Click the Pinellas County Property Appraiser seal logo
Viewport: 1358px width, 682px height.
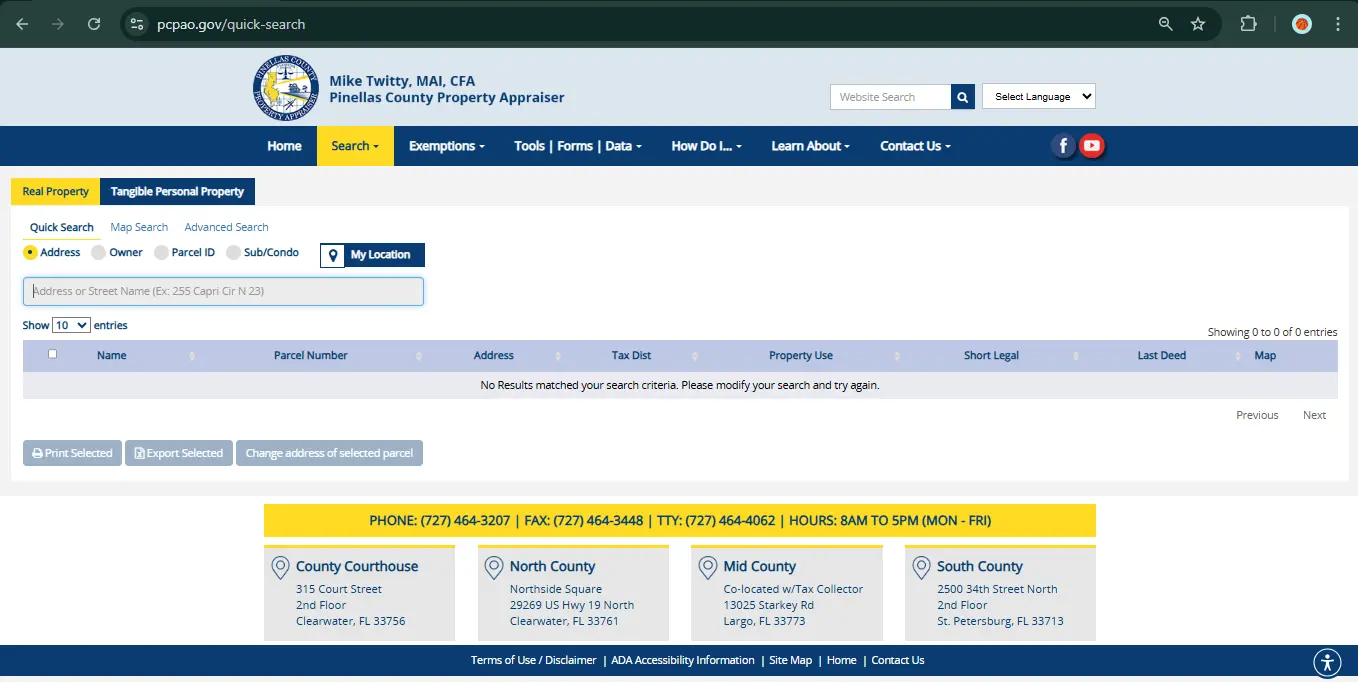click(286, 89)
